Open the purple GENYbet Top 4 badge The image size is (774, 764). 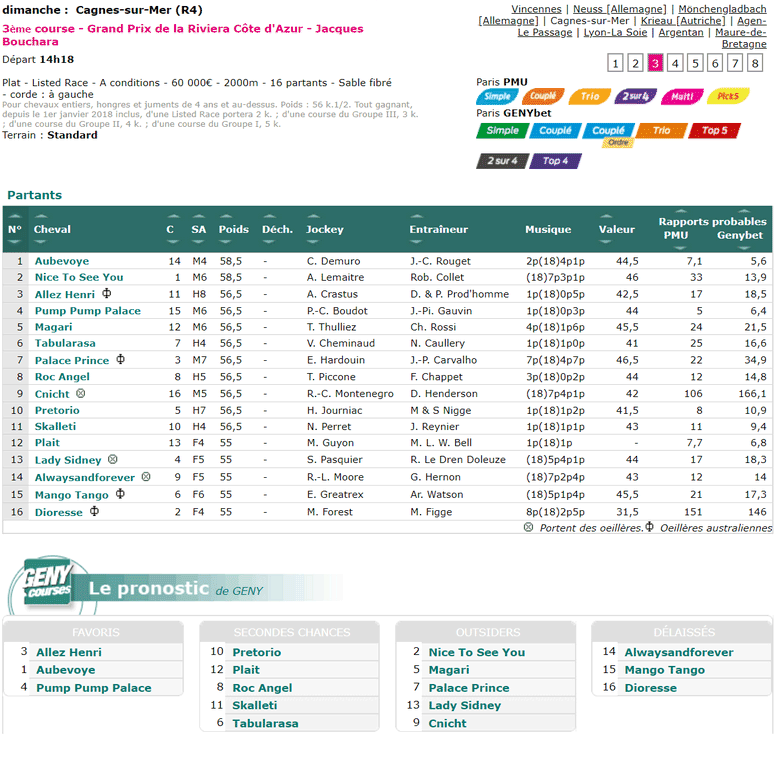555,161
